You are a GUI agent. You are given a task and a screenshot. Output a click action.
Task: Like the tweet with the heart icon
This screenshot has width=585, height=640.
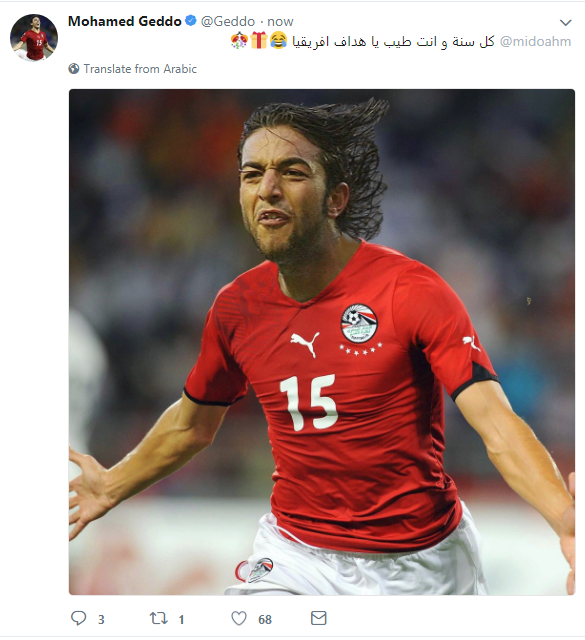pos(239,618)
